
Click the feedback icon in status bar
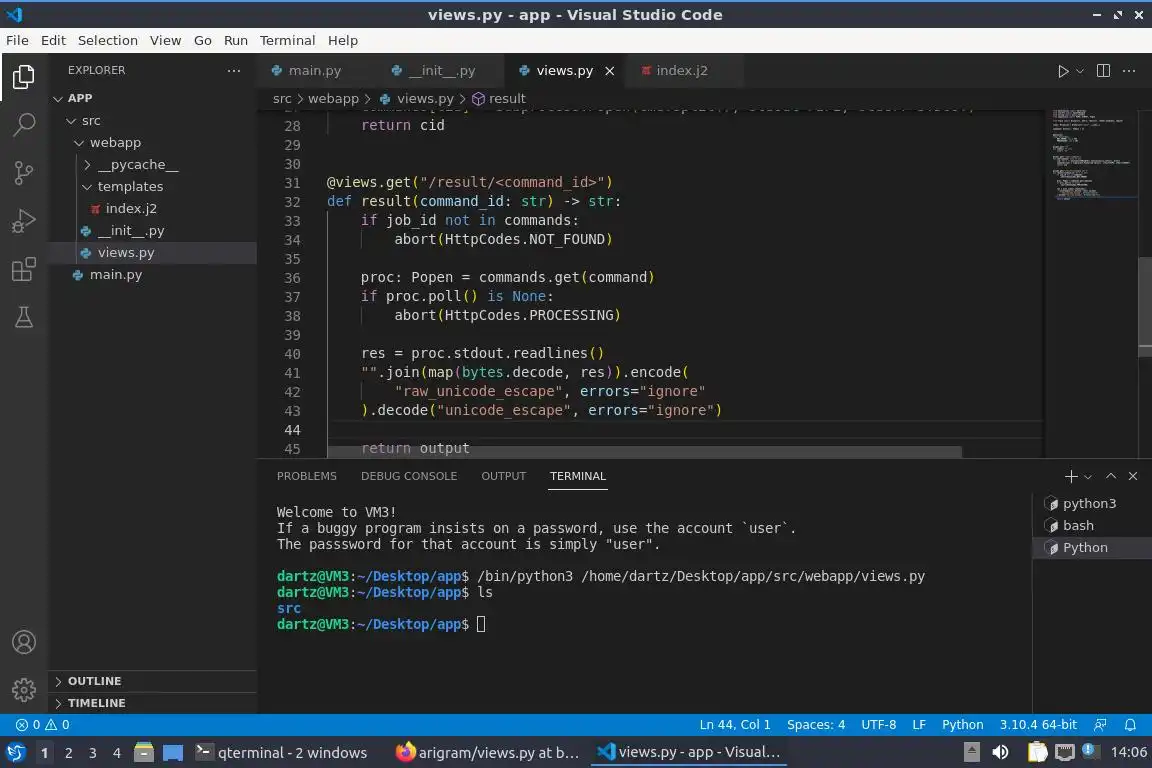coord(1100,725)
